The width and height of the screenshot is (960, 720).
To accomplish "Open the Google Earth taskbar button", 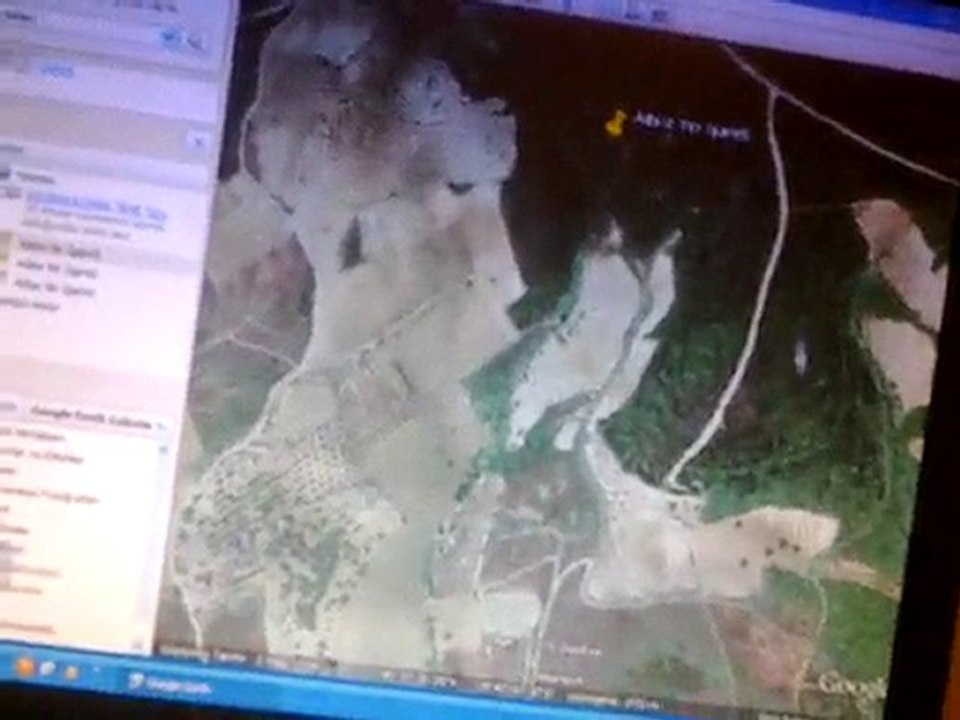I will [170, 684].
